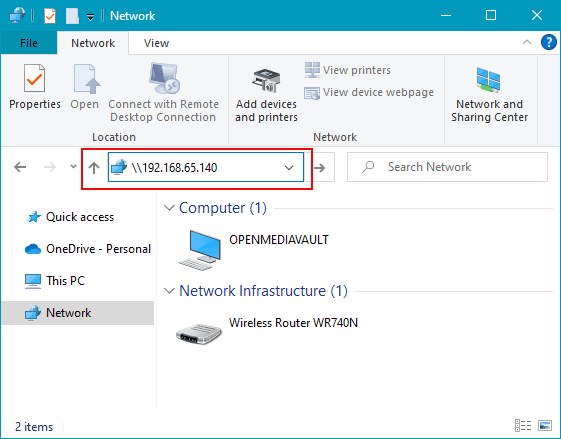Switch to the File tab
This screenshot has height=439, width=561.
point(29,43)
